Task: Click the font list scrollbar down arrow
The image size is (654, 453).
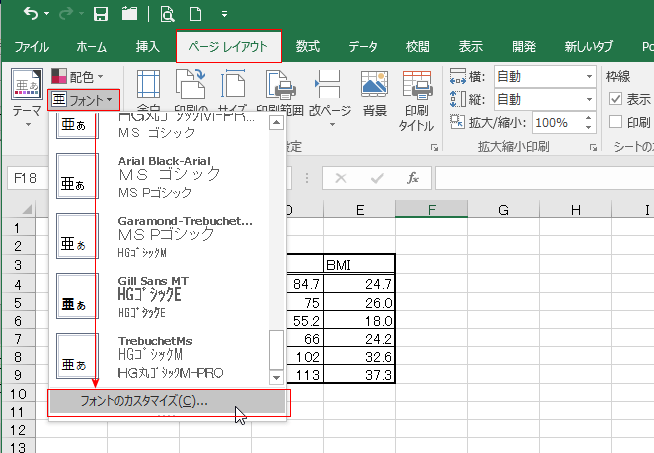Action: point(277,378)
